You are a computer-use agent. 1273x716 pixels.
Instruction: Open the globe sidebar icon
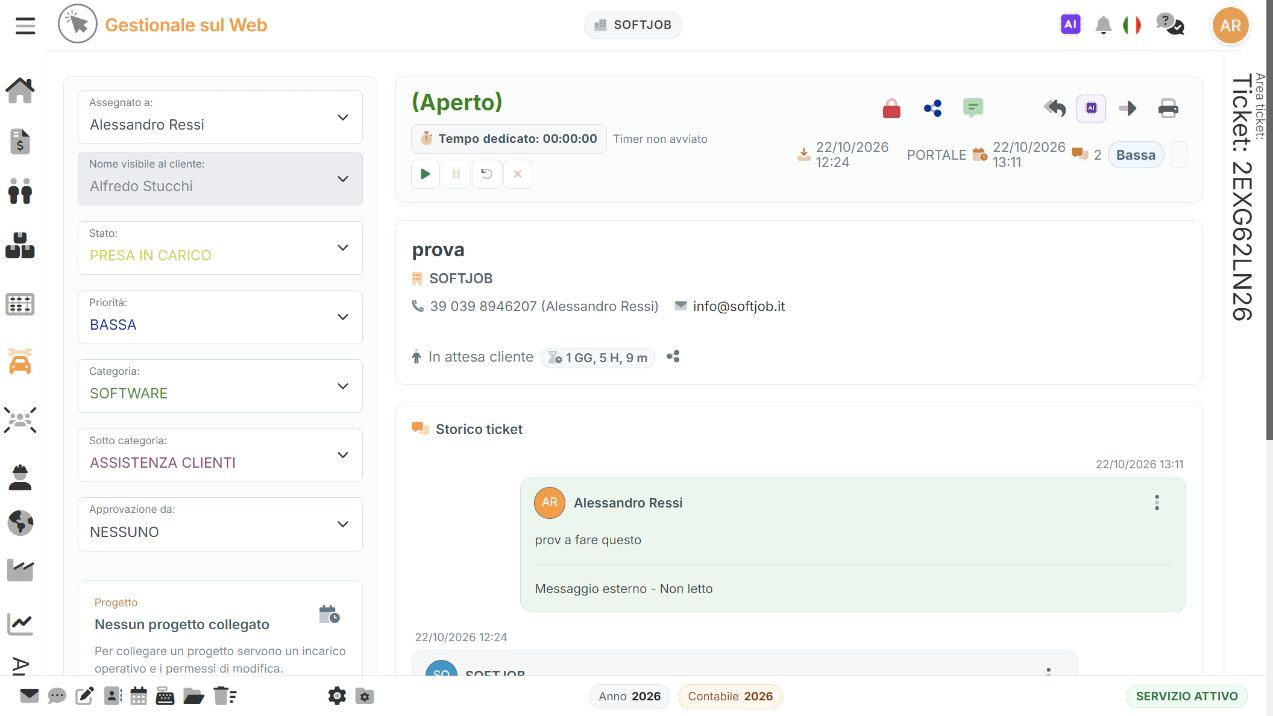click(20, 523)
